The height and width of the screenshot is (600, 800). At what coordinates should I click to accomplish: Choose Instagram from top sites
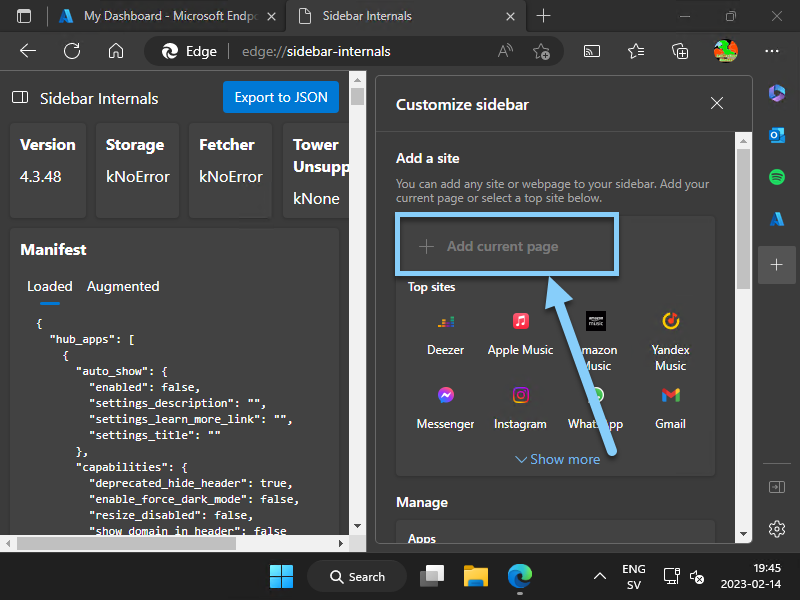(520, 405)
